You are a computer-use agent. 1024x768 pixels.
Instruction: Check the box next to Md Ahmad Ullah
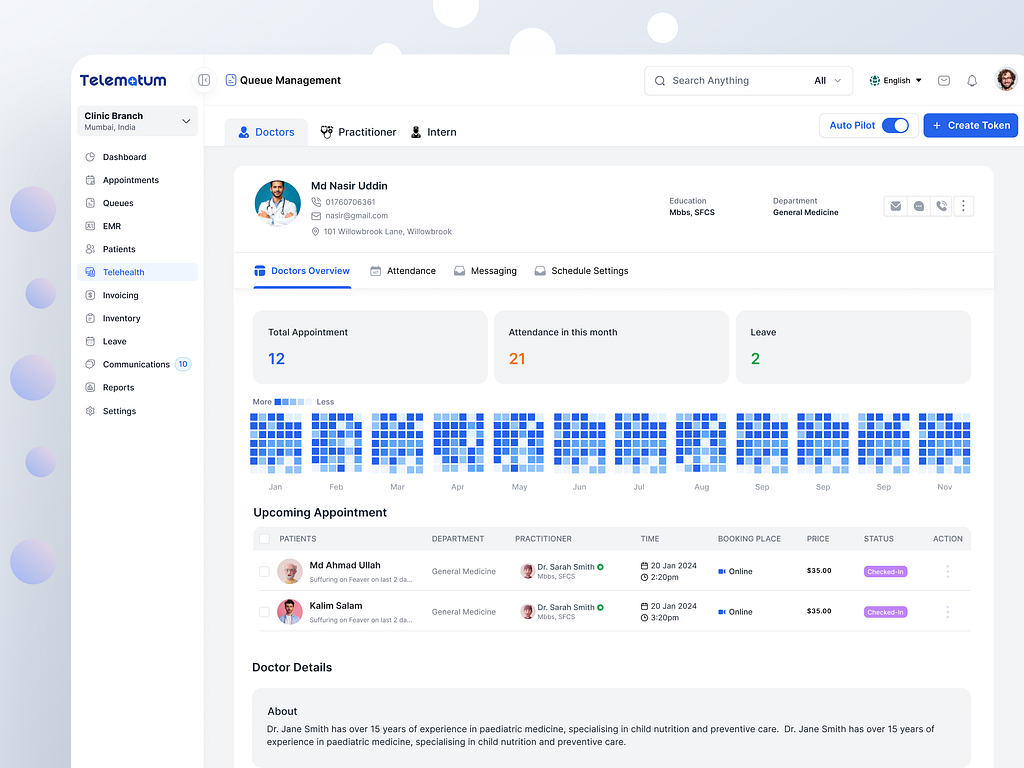tap(265, 571)
